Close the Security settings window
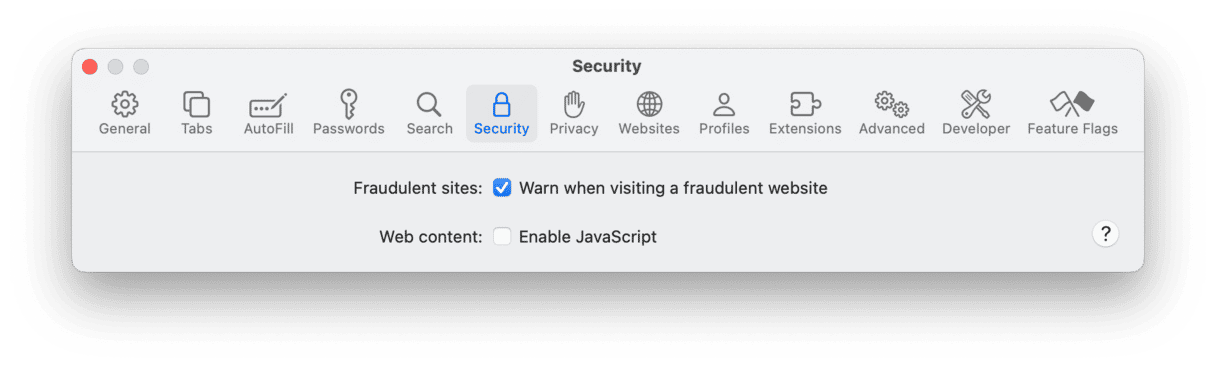The image size is (1216, 367). (90, 67)
